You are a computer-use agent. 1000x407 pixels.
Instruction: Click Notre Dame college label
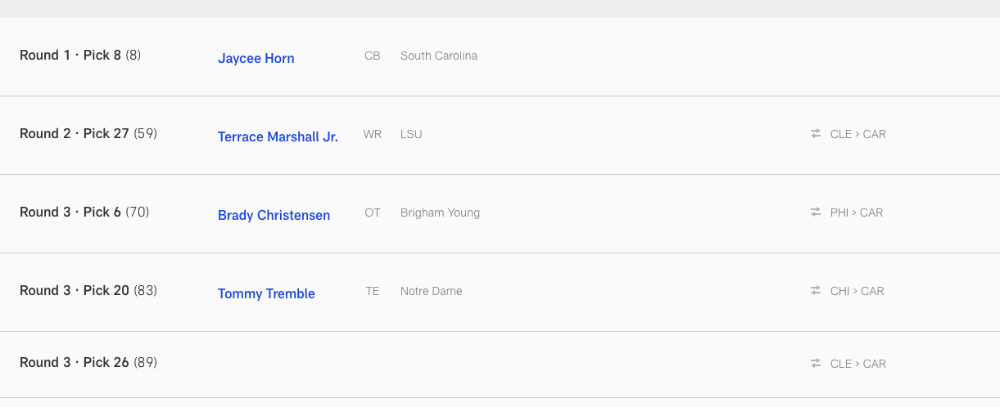[x=431, y=291]
